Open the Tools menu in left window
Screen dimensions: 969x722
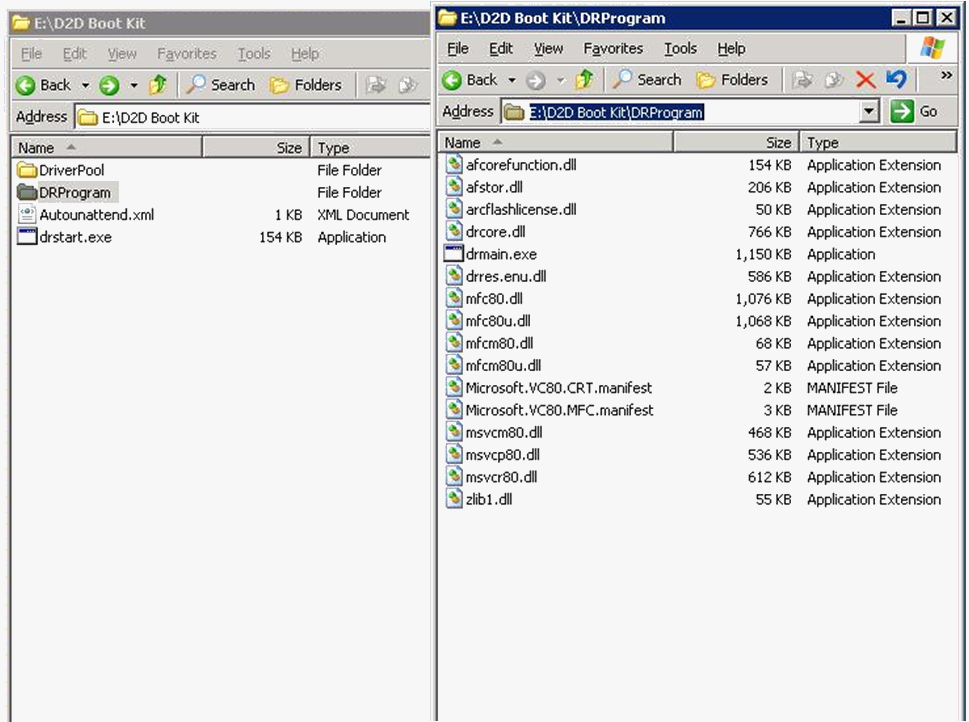tap(254, 54)
